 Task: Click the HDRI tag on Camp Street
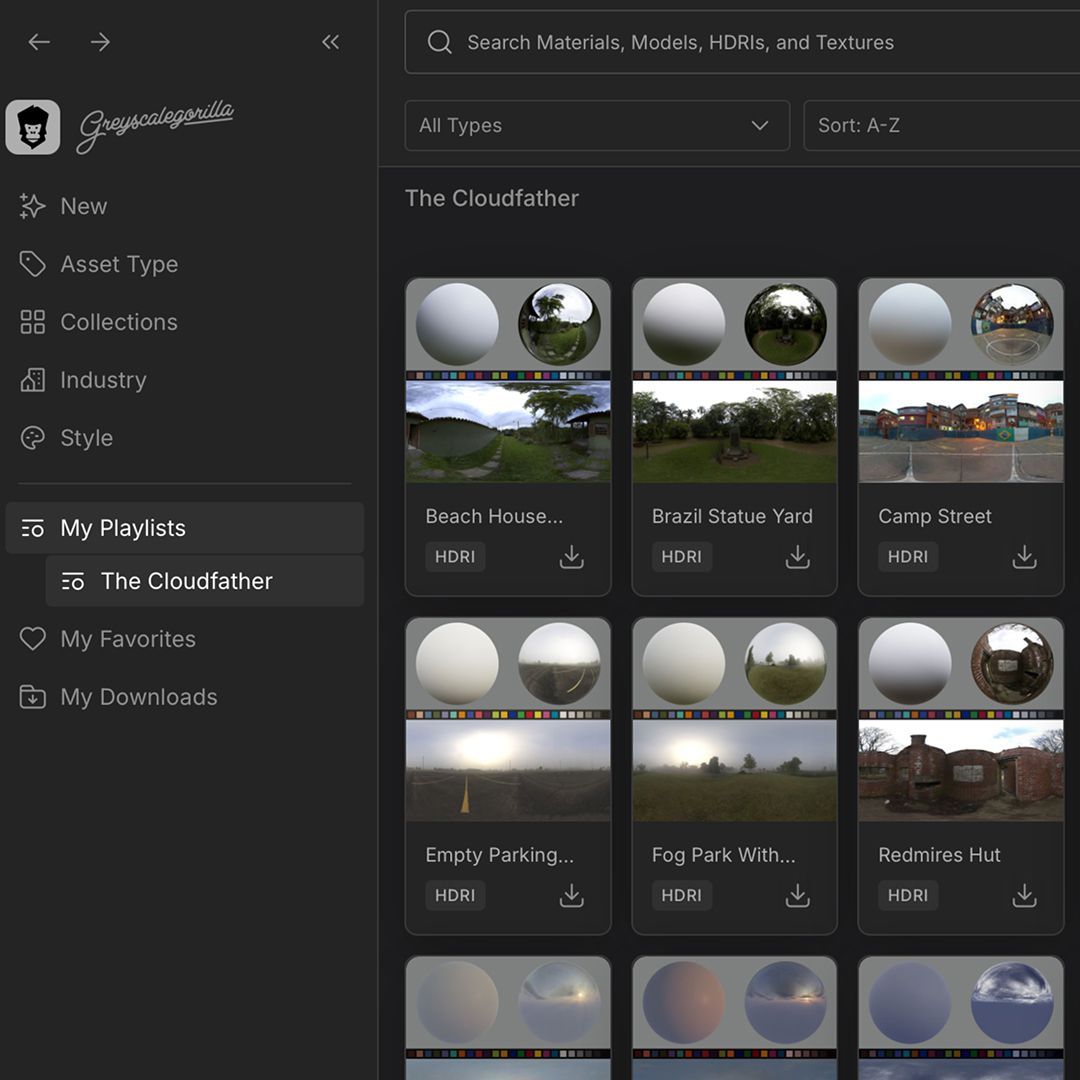point(907,557)
